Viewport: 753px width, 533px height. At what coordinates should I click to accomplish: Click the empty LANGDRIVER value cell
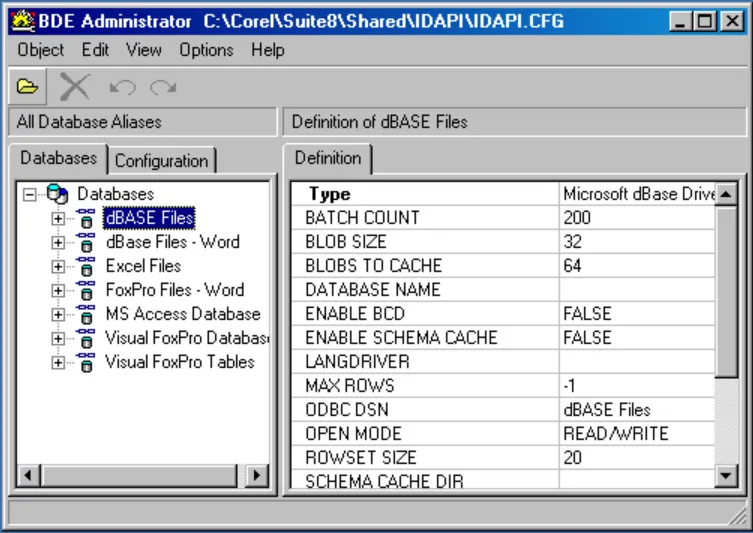pyautogui.click(x=637, y=362)
